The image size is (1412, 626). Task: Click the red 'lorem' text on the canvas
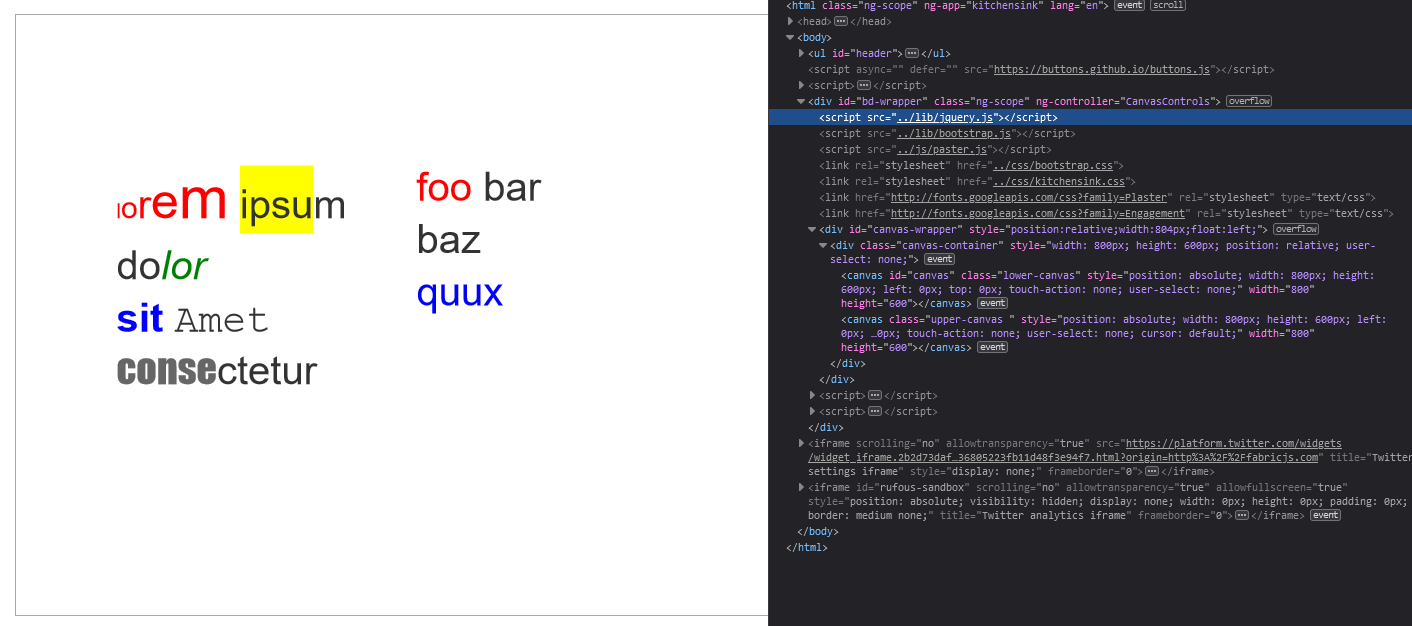(x=172, y=203)
